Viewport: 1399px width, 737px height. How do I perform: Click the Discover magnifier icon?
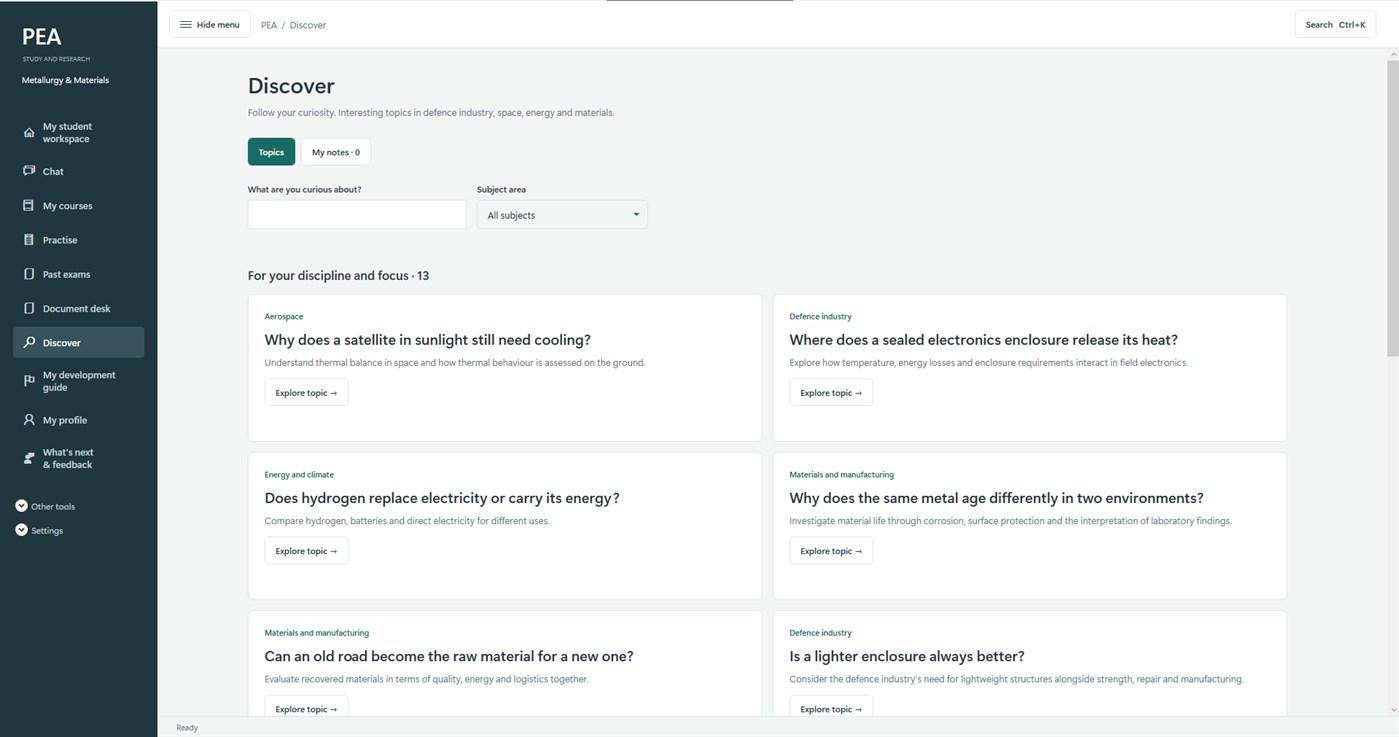point(29,342)
